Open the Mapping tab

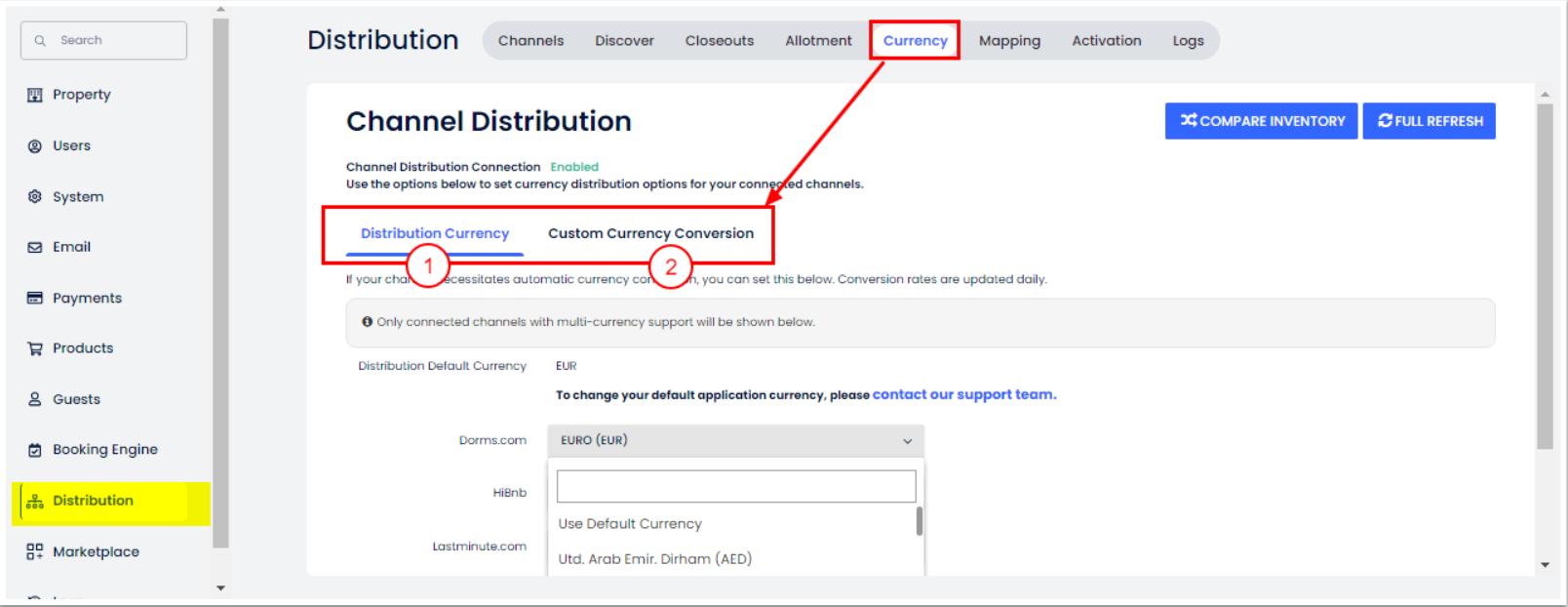(x=1009, y=41)
